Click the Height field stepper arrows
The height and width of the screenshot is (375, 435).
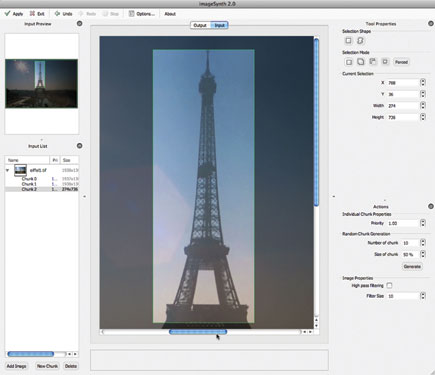click(423, 117)
